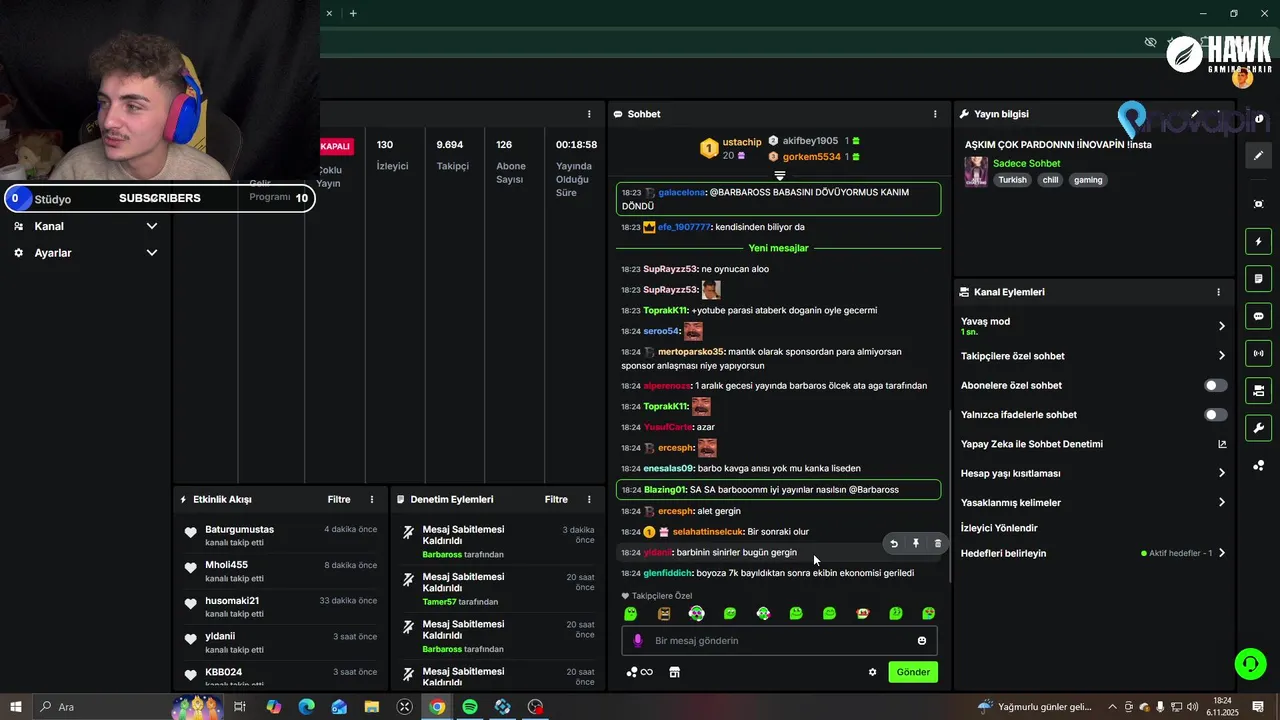1280x720 pixels.
Task: Open Stüdyo in the left sidebar
Action: 52,199
